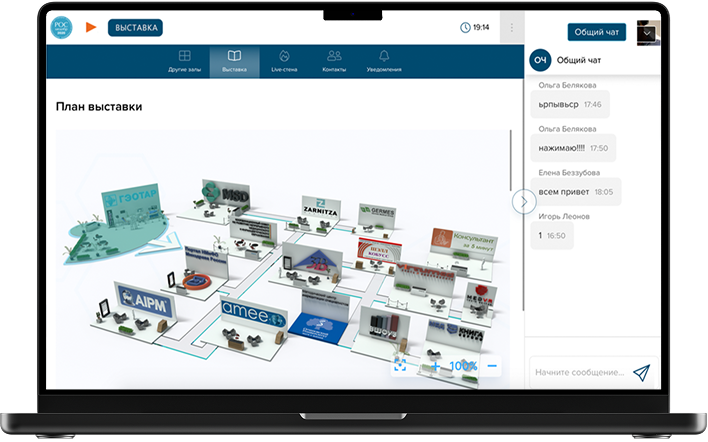The width and height of the screenshot is (708, 442).
Task: Open the three-dot options menu
Action: click(512, 28)
